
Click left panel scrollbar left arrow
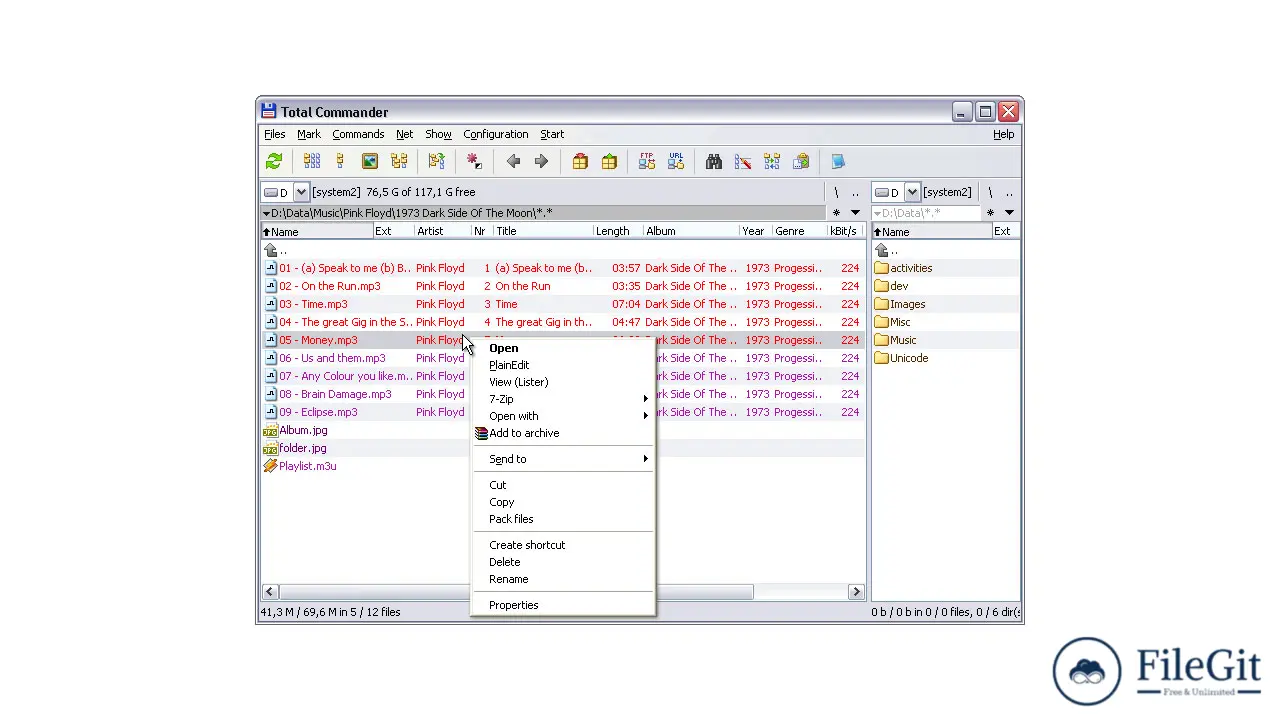click(x=269, y=592)
